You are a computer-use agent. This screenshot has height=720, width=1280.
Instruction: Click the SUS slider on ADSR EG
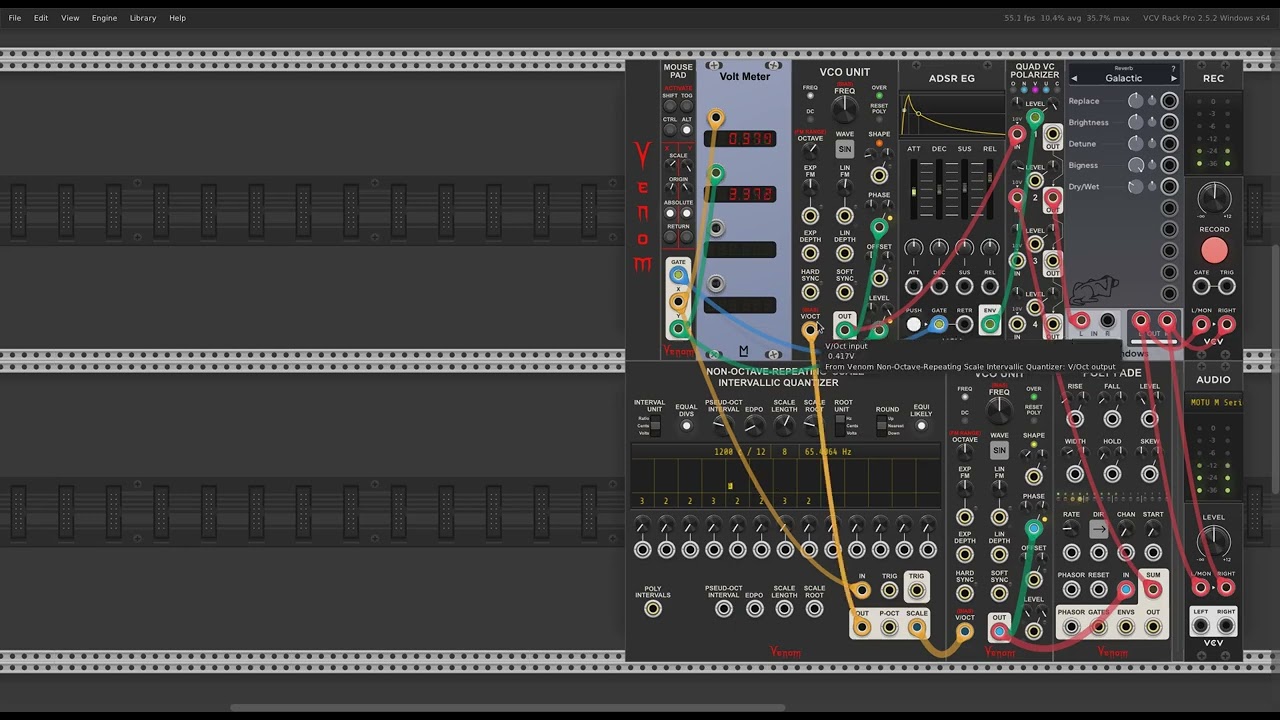pyautogui.click(x=964, y=190)
